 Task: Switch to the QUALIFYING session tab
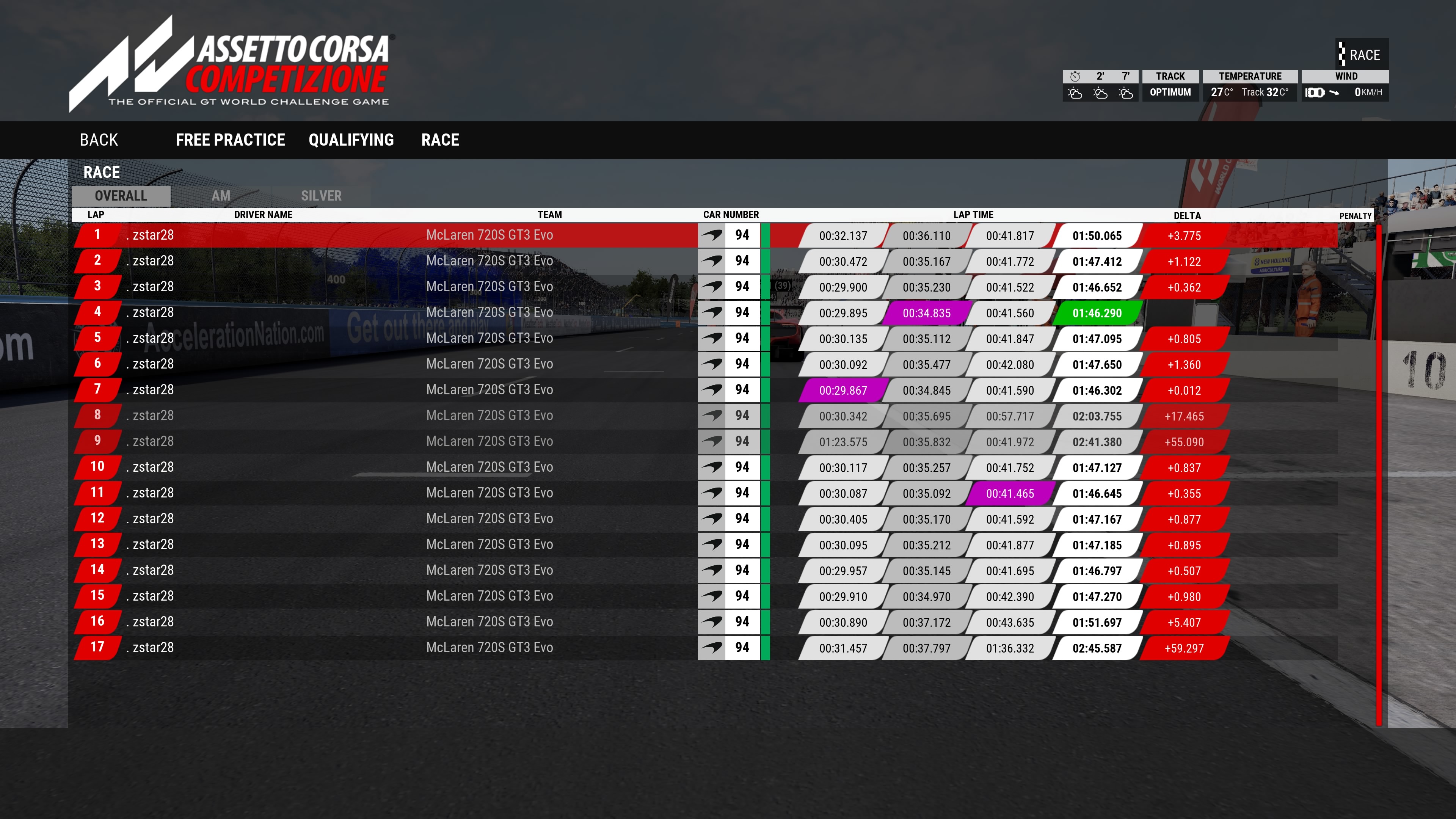[x=351, y=140]
